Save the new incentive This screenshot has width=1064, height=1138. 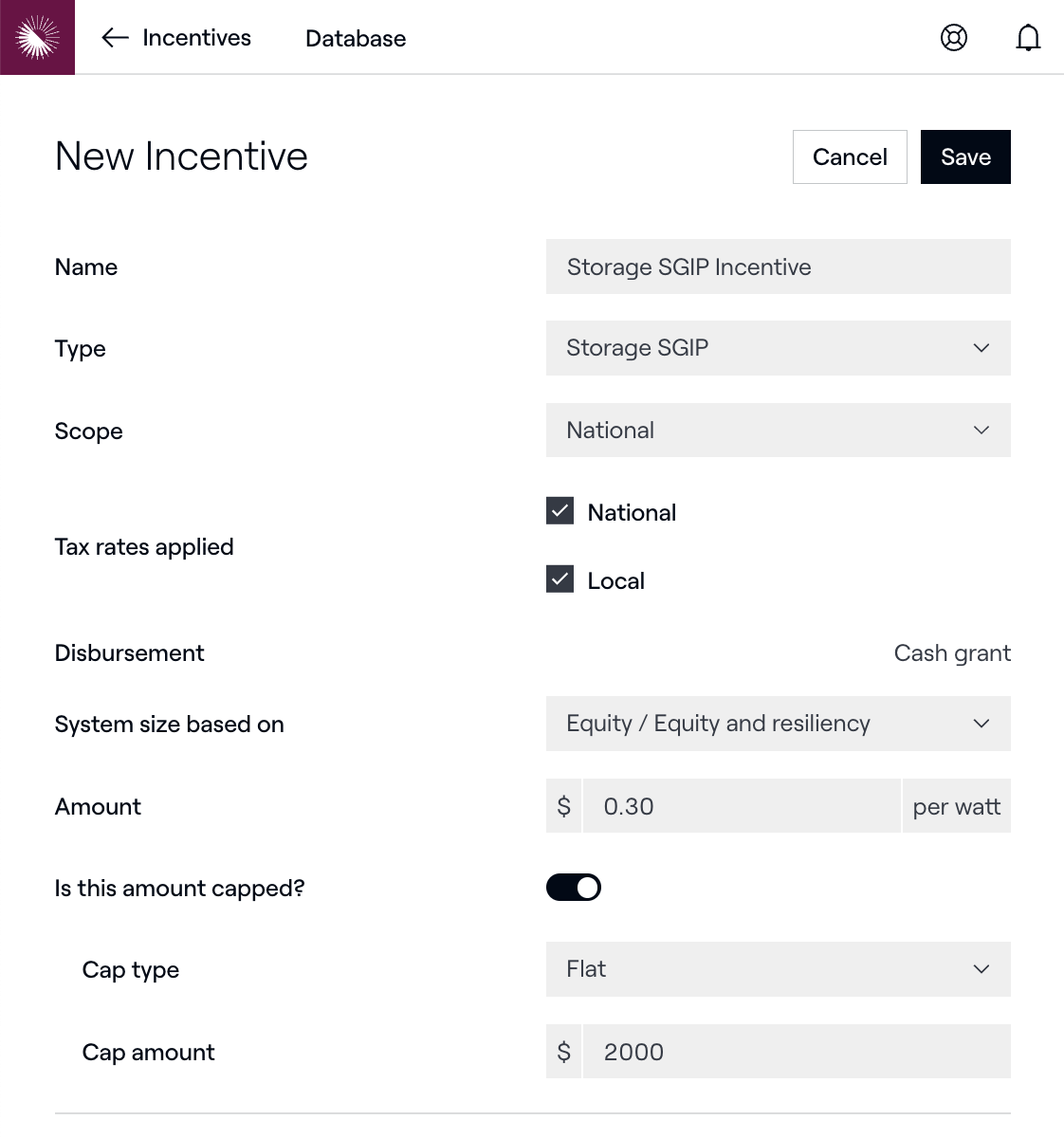(965, 157)
